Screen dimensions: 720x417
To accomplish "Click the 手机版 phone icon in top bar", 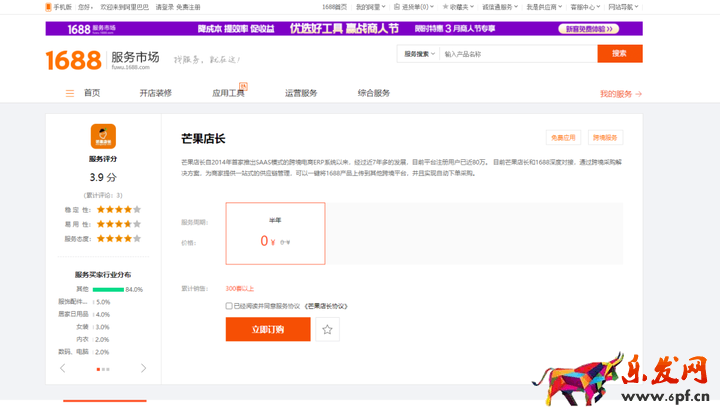I will [48, 6].
